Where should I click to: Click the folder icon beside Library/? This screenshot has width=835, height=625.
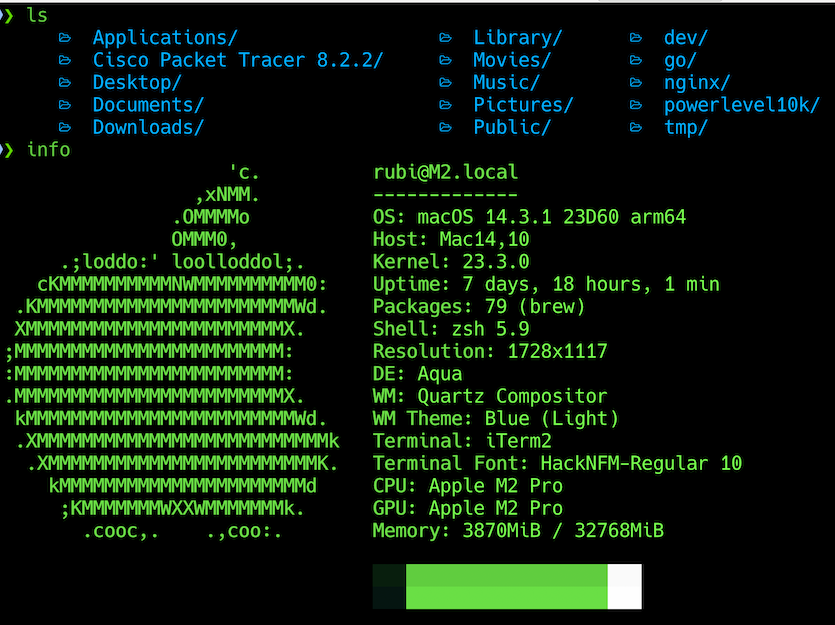[x=446, y=38]
